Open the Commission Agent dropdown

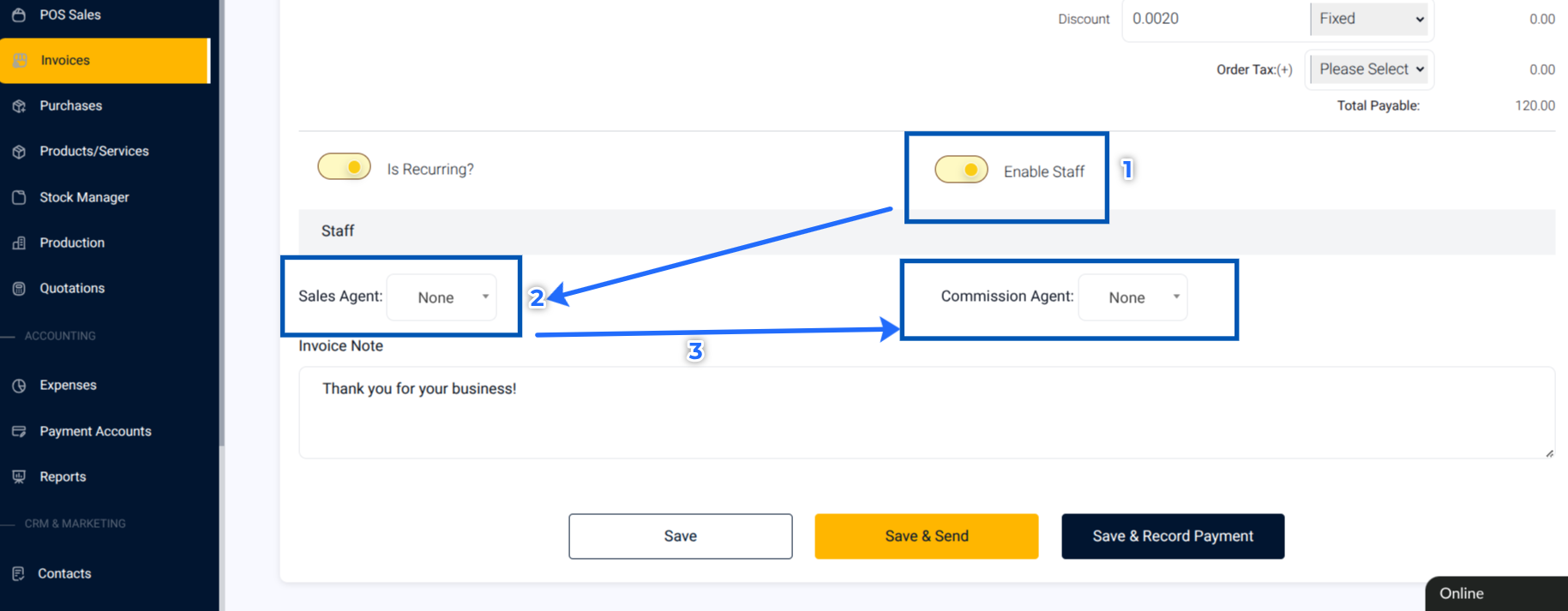point(1132,297)
